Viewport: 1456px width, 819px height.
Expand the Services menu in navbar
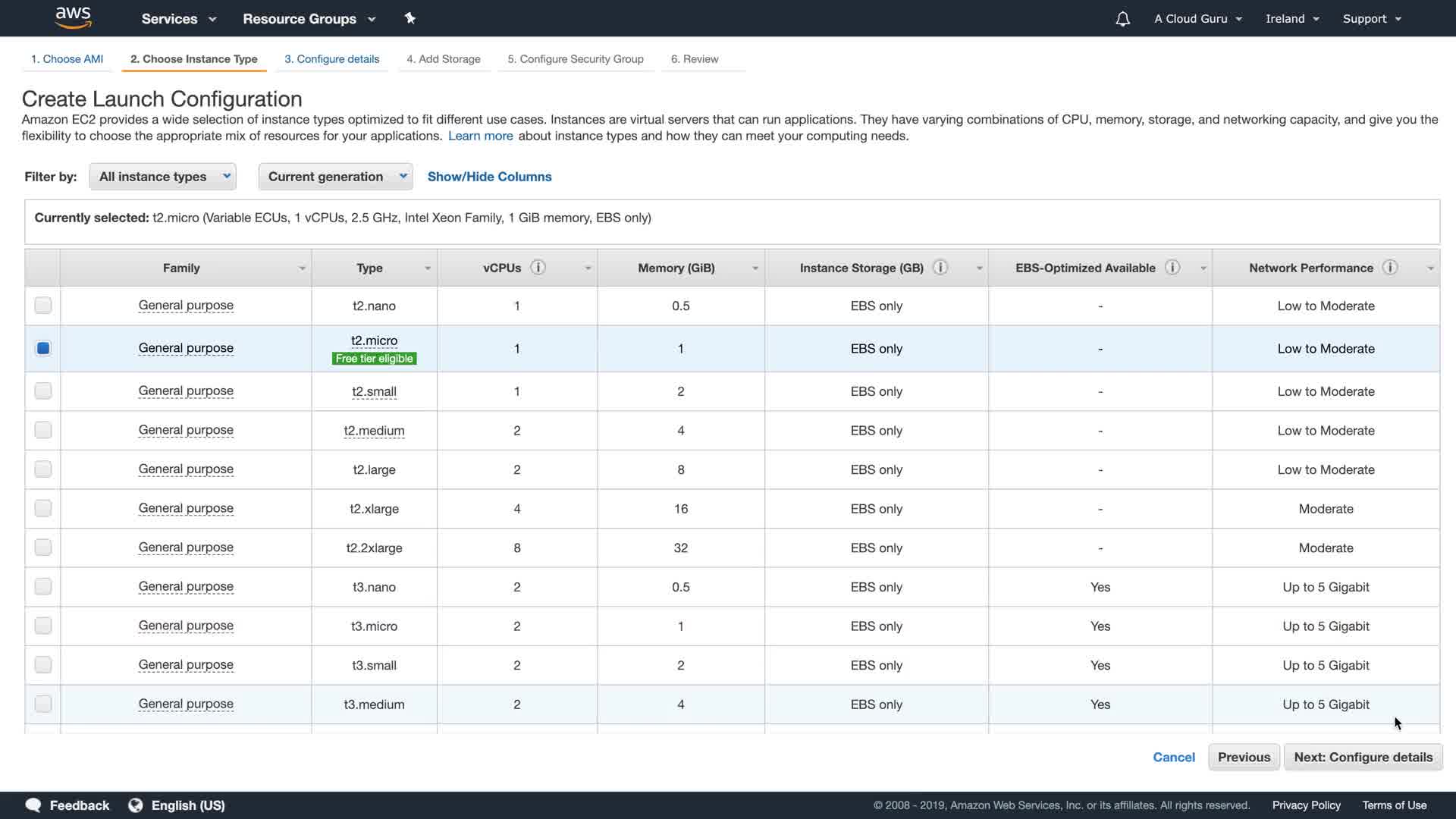[179, 19]
